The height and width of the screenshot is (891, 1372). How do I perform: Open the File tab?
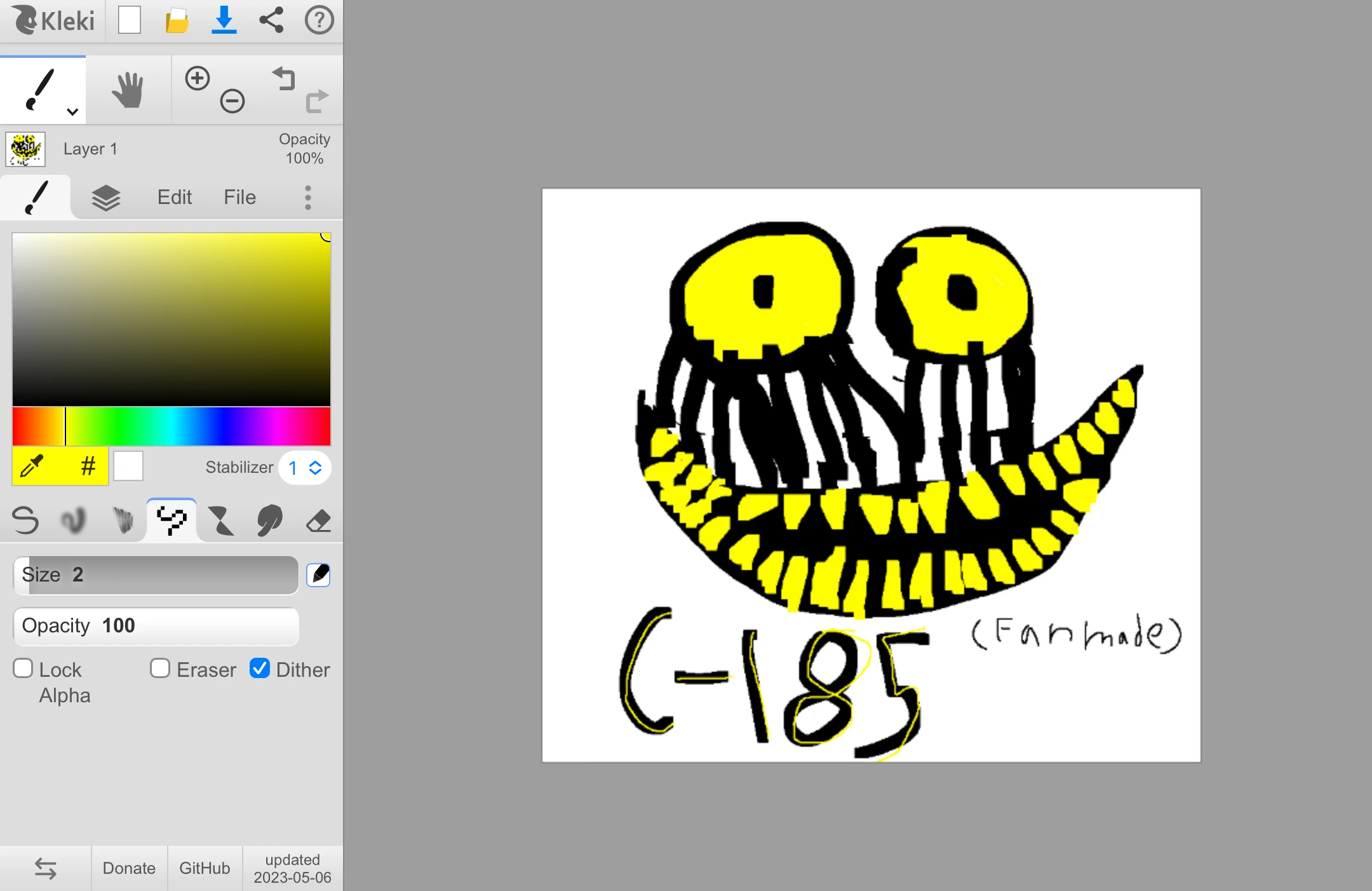(x=239, y=198)
